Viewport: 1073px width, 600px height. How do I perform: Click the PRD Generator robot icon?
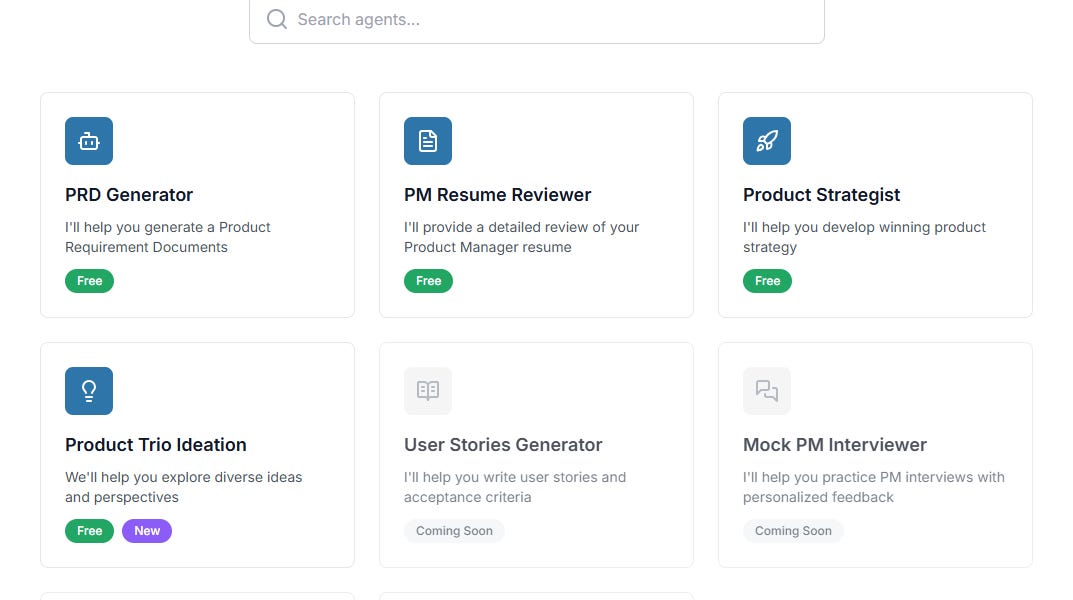click(x=89, y=141)
